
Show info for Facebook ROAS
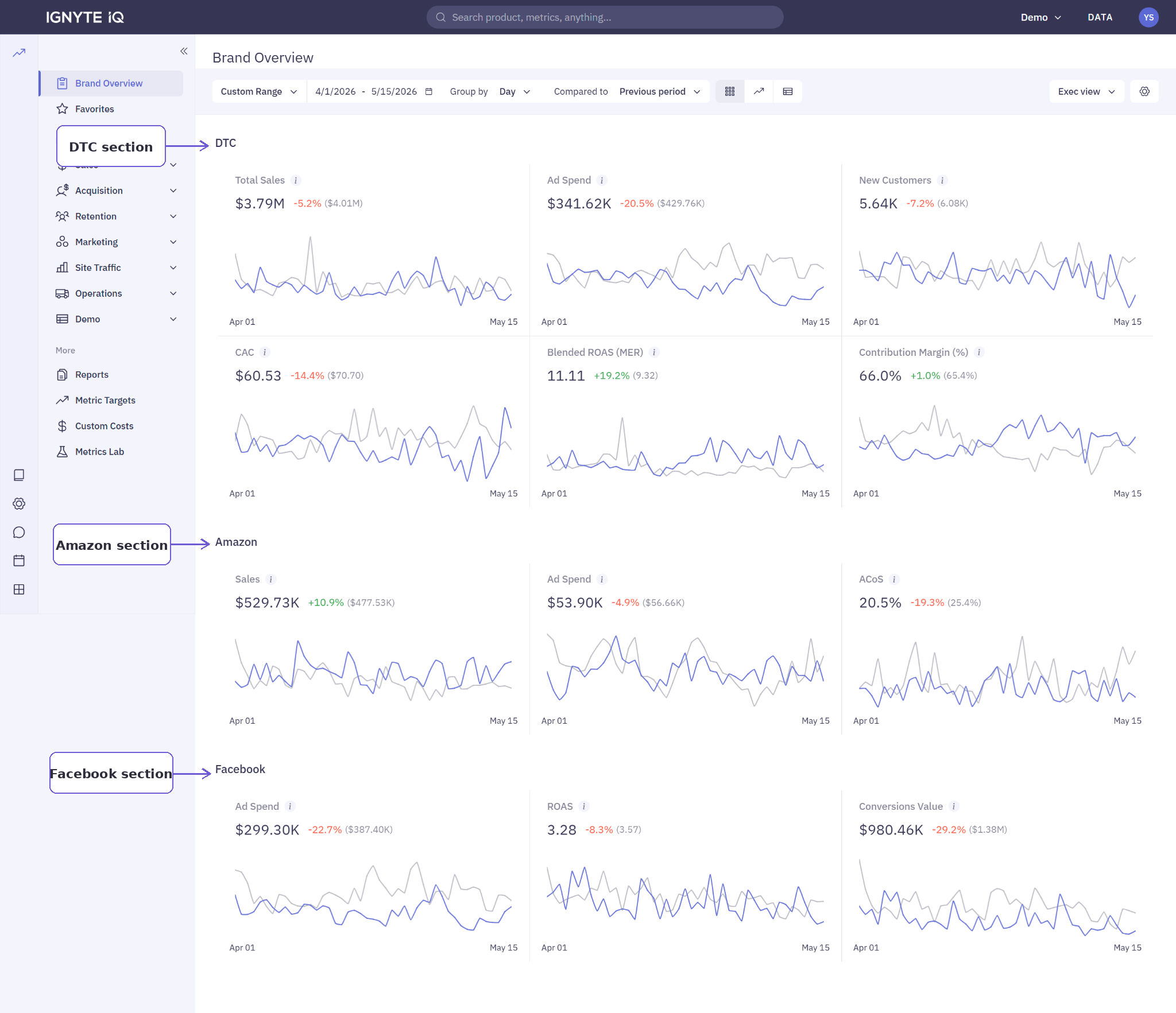(584, 806)
